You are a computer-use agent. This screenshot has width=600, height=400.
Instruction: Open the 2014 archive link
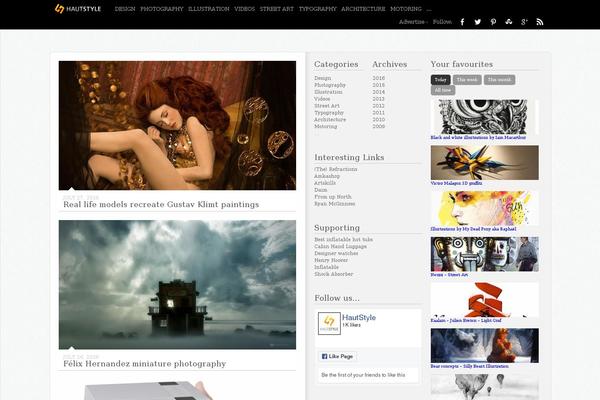click(379, 92)
